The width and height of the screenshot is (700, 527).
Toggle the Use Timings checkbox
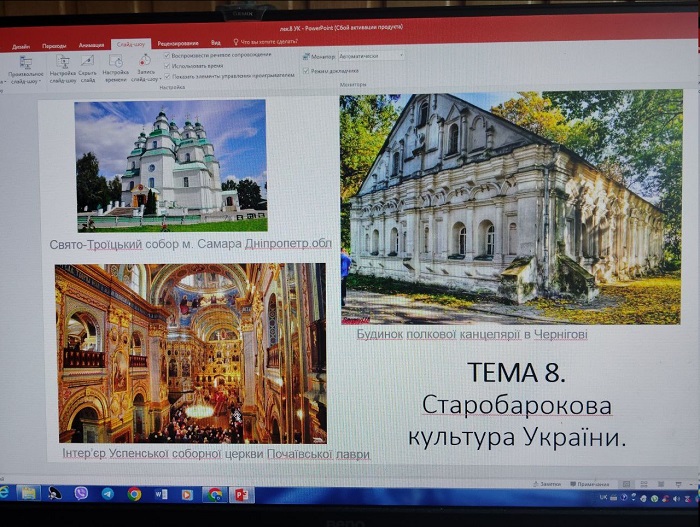[x=167, y=65]
